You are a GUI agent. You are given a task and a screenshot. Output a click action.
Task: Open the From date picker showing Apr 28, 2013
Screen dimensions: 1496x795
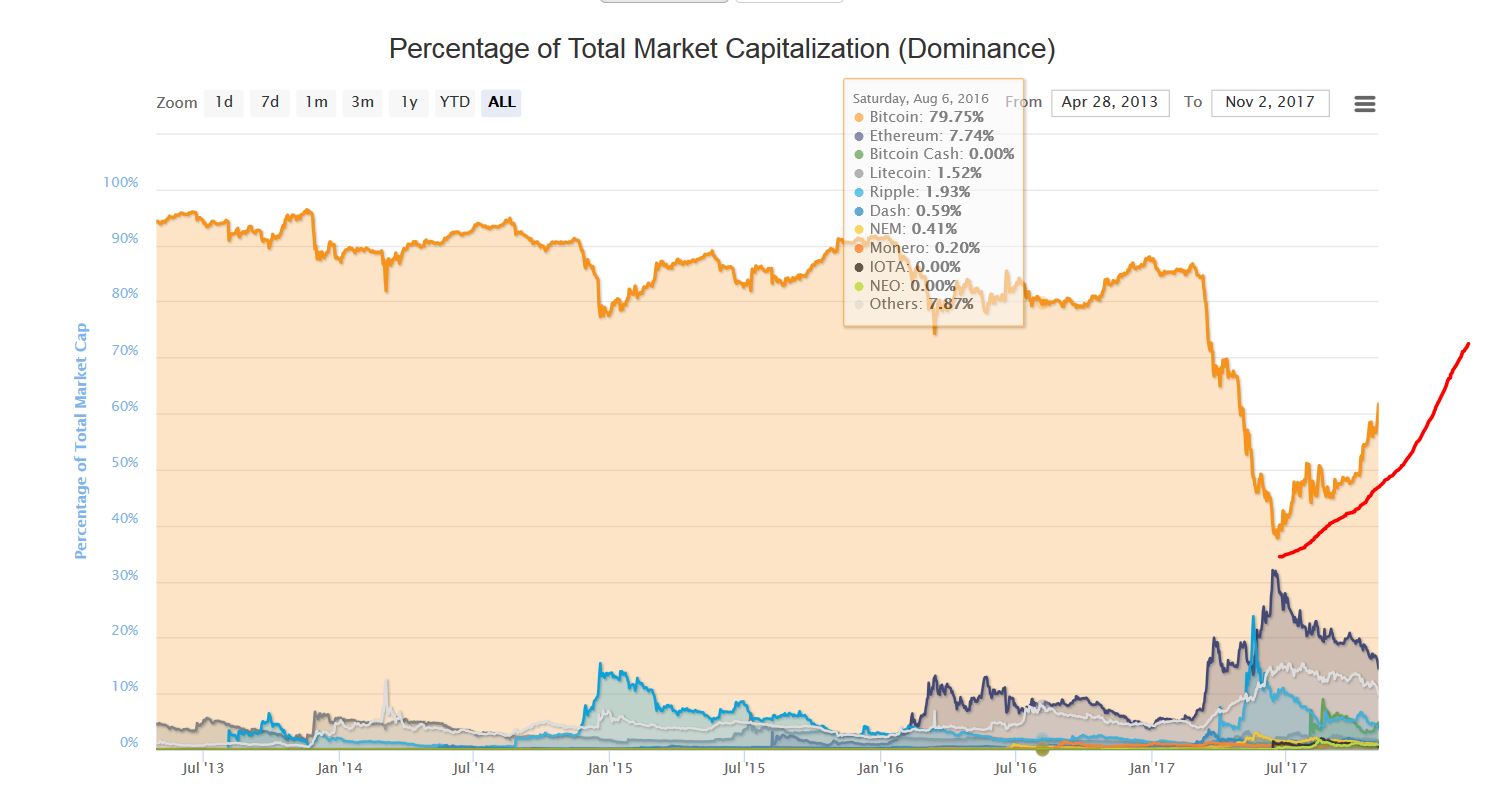1109,102
